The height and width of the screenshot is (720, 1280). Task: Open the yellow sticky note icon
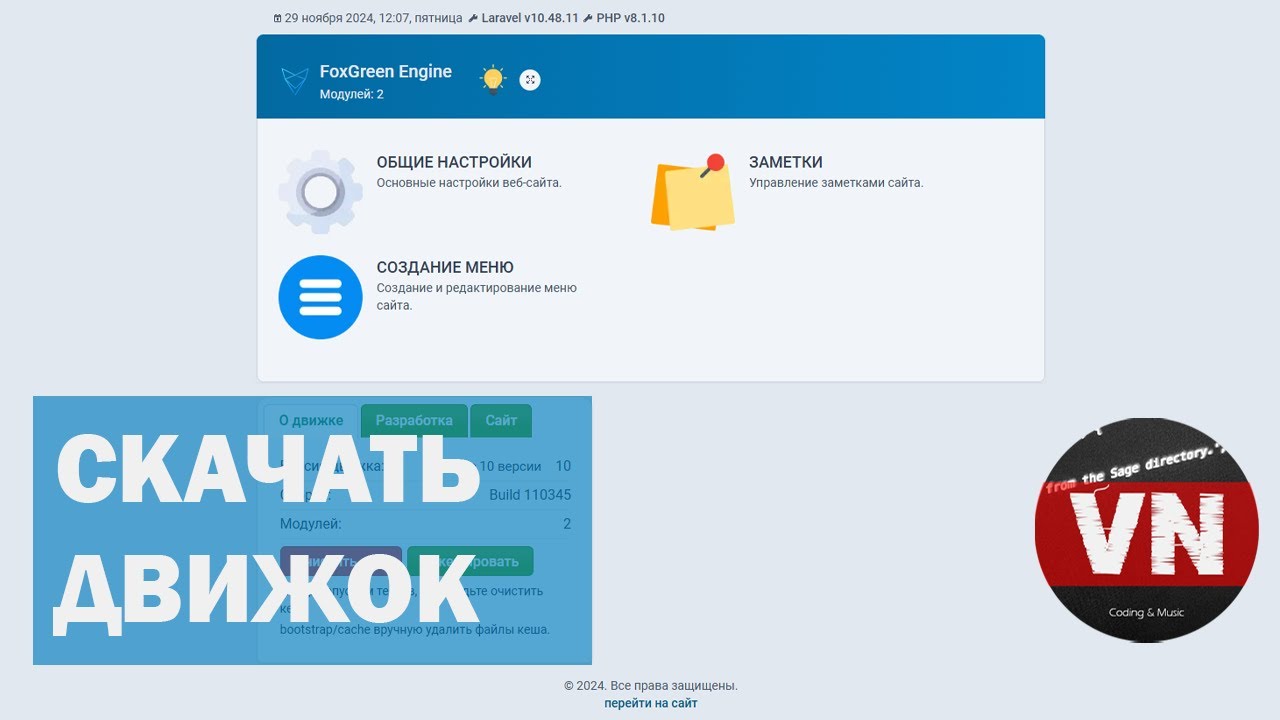pyautogui.click(x=692, y=194)
